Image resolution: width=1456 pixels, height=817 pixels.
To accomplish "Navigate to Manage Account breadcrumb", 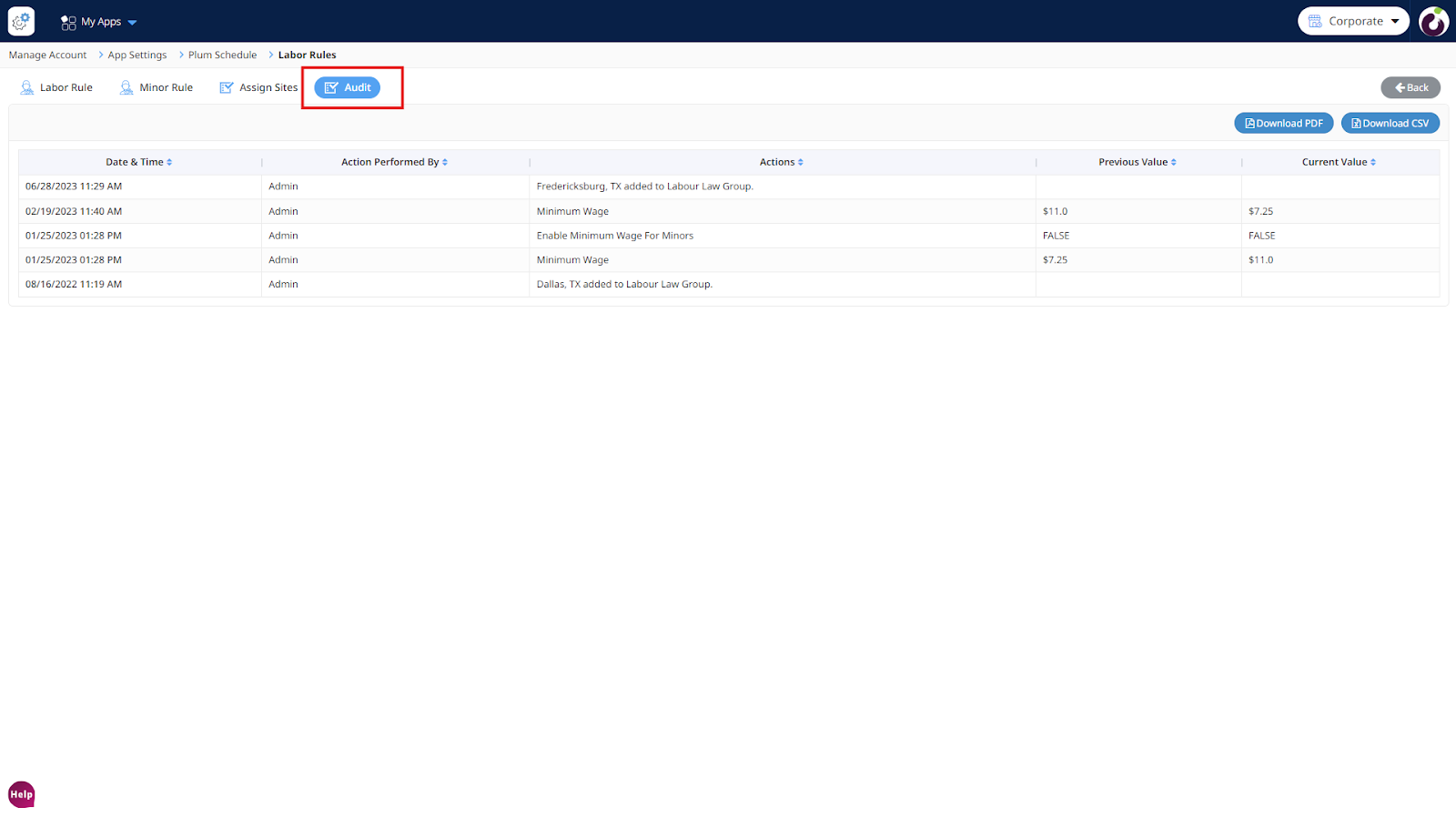I will coord(47,55).
